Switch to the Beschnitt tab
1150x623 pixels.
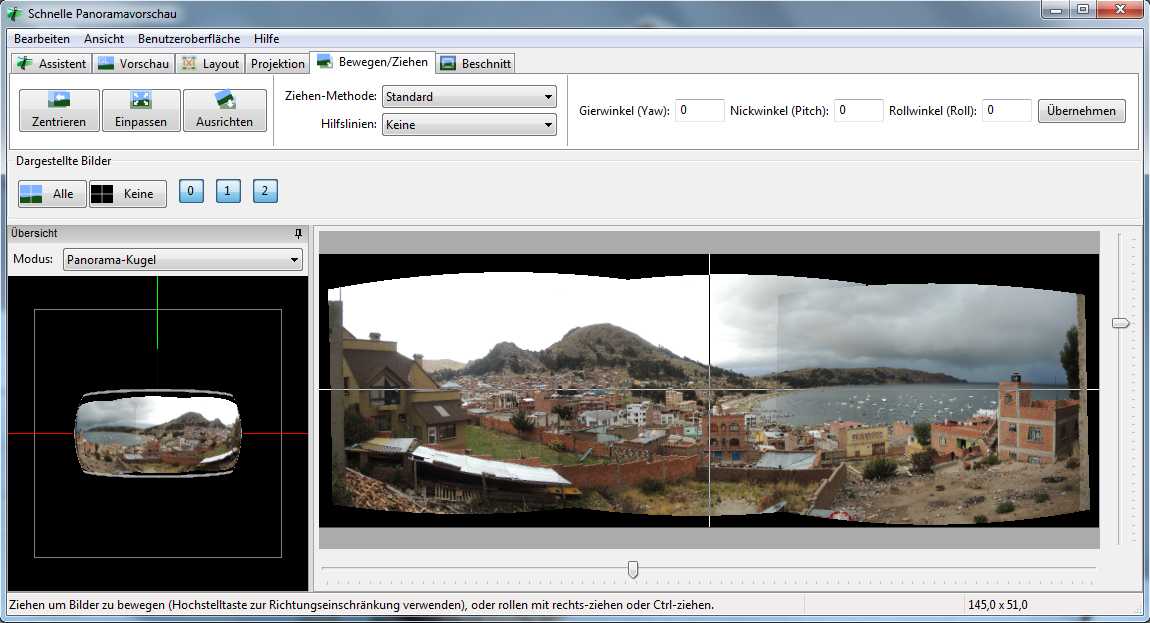pos(475,64)
